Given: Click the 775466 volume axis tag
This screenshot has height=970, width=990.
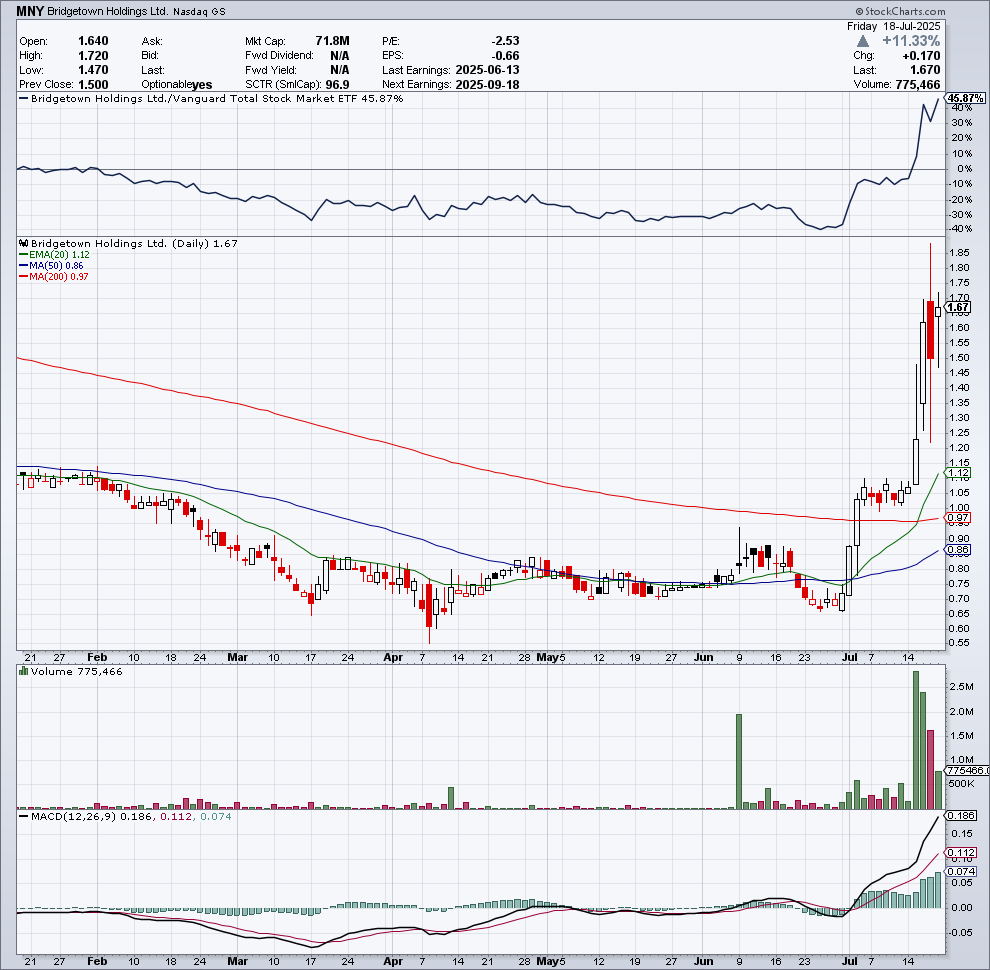Looking at the screenshot, I should (967, 770).
